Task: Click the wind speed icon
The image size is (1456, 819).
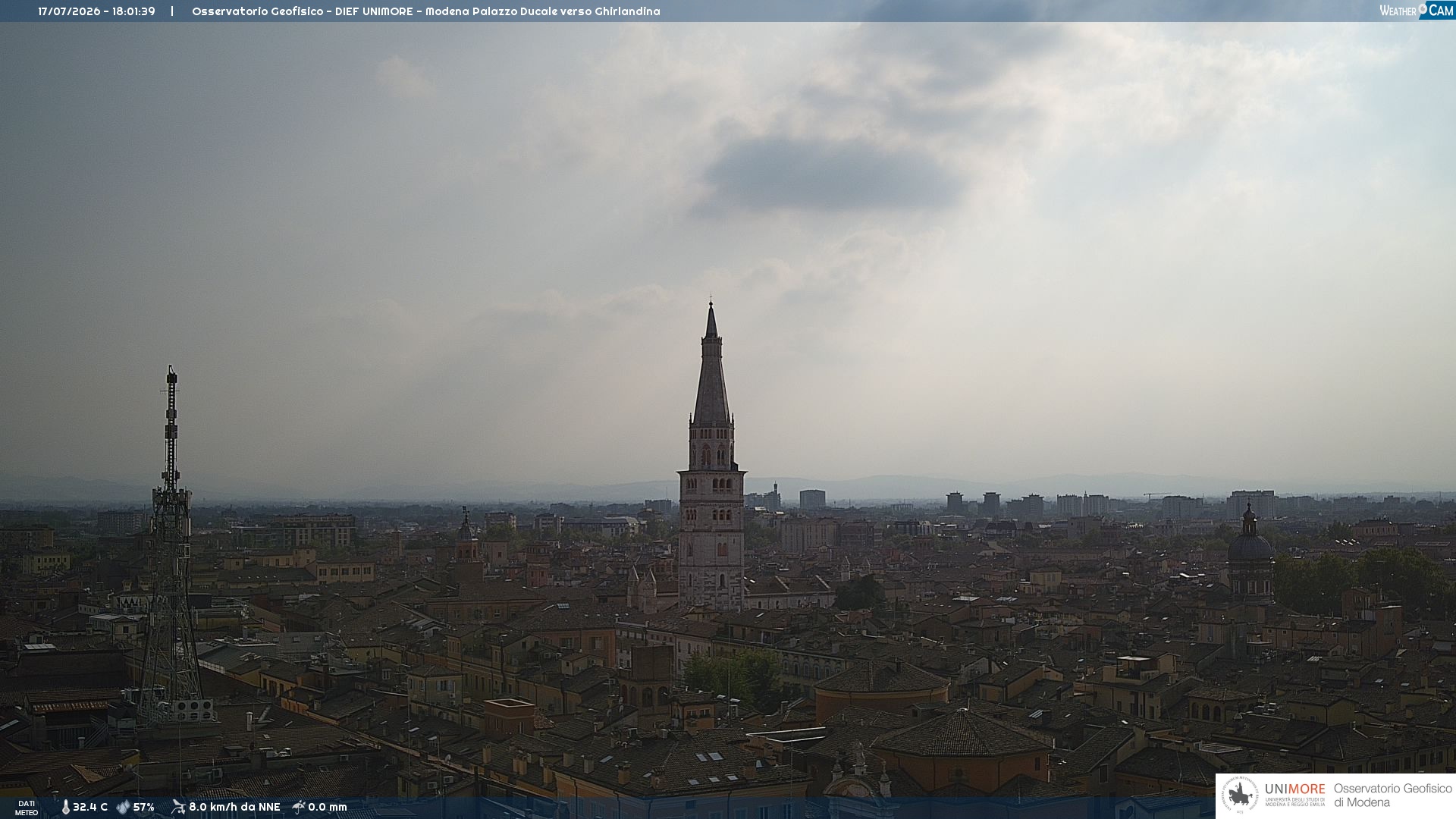Action: click(178, 807)
